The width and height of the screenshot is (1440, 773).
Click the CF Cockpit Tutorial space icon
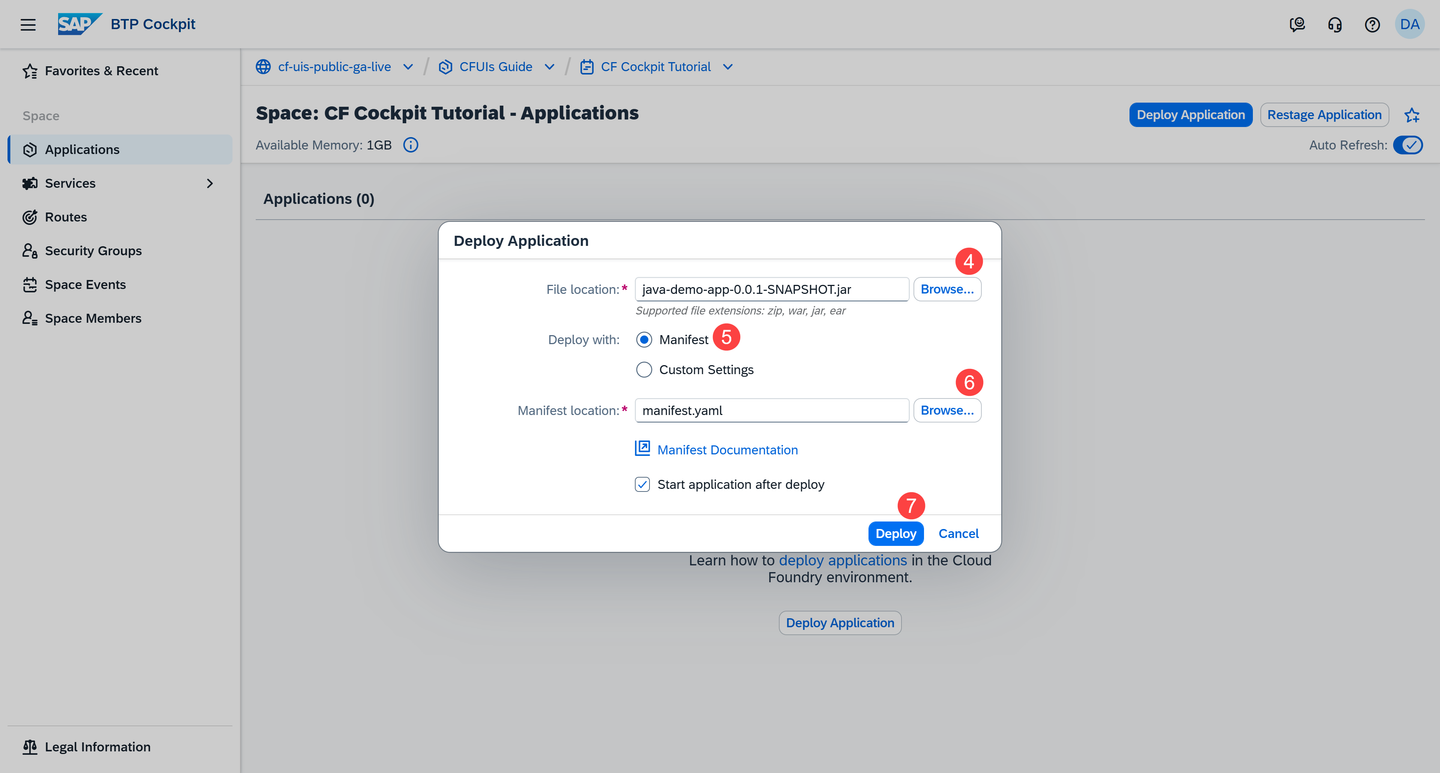pos(587,67)
